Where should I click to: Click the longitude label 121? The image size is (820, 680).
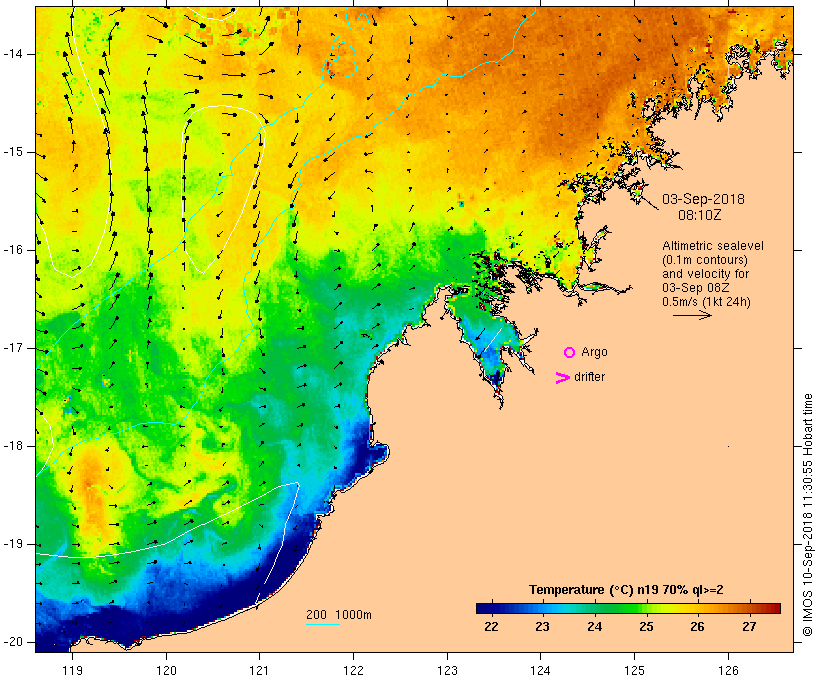(259, 670)
